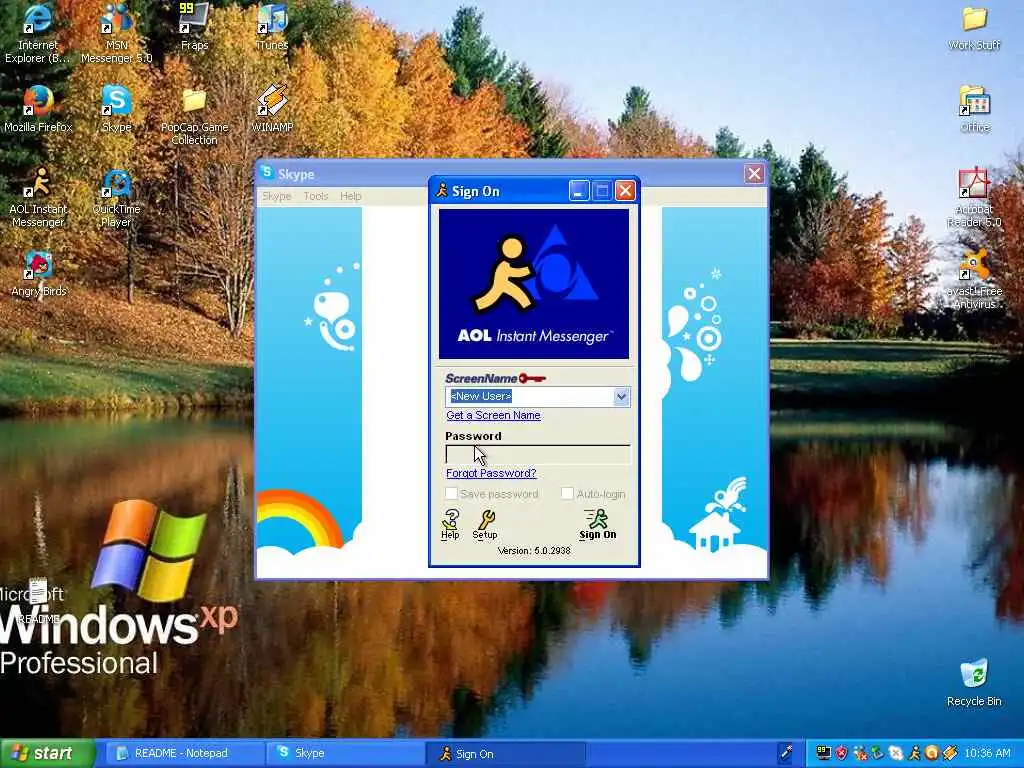Click the AOL Instant Messenger logo banner
The image size is (1024, 768).
click(x=534, y=284)
